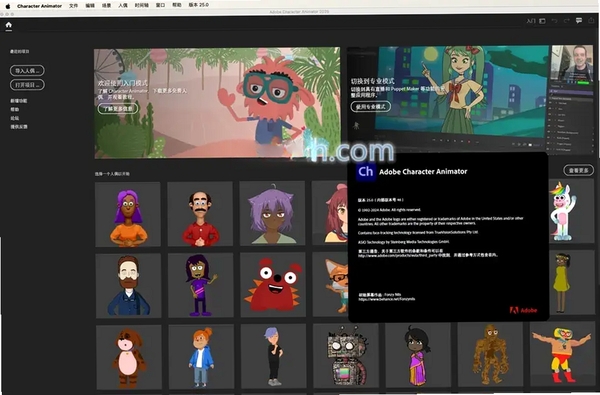Open the 时间轴 menu
600x395 pixels.
tap(142, 6)
